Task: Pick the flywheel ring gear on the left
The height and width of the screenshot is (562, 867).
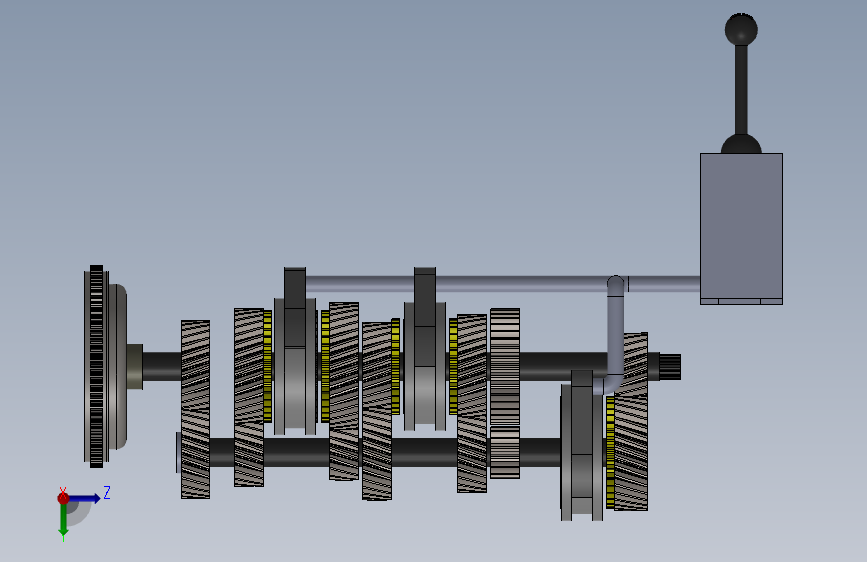Action: click(x=96, y=366)
